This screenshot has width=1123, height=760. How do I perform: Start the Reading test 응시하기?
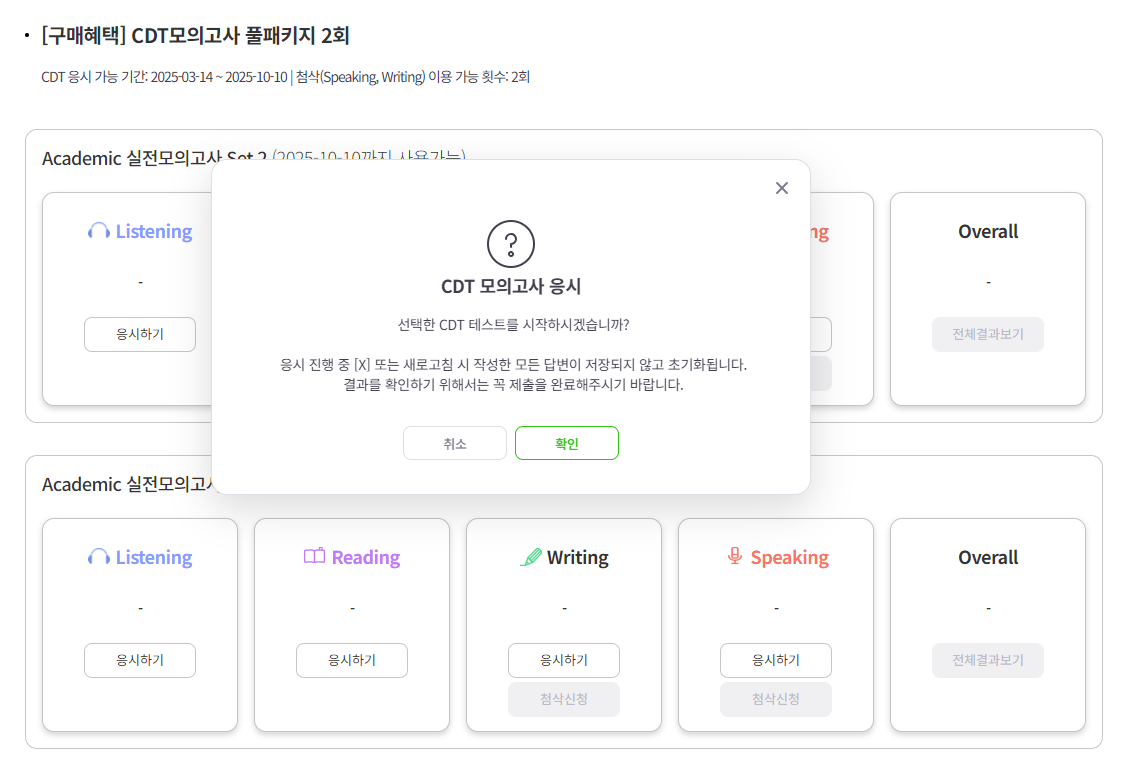pos(352,660)
